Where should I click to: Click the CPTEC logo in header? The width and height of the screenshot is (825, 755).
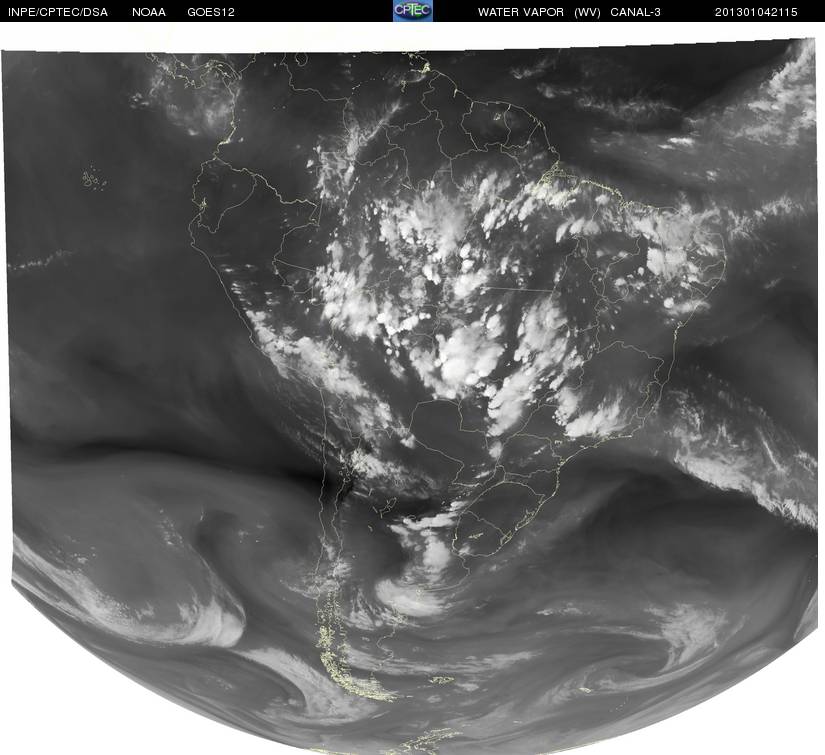coord(413,11)
